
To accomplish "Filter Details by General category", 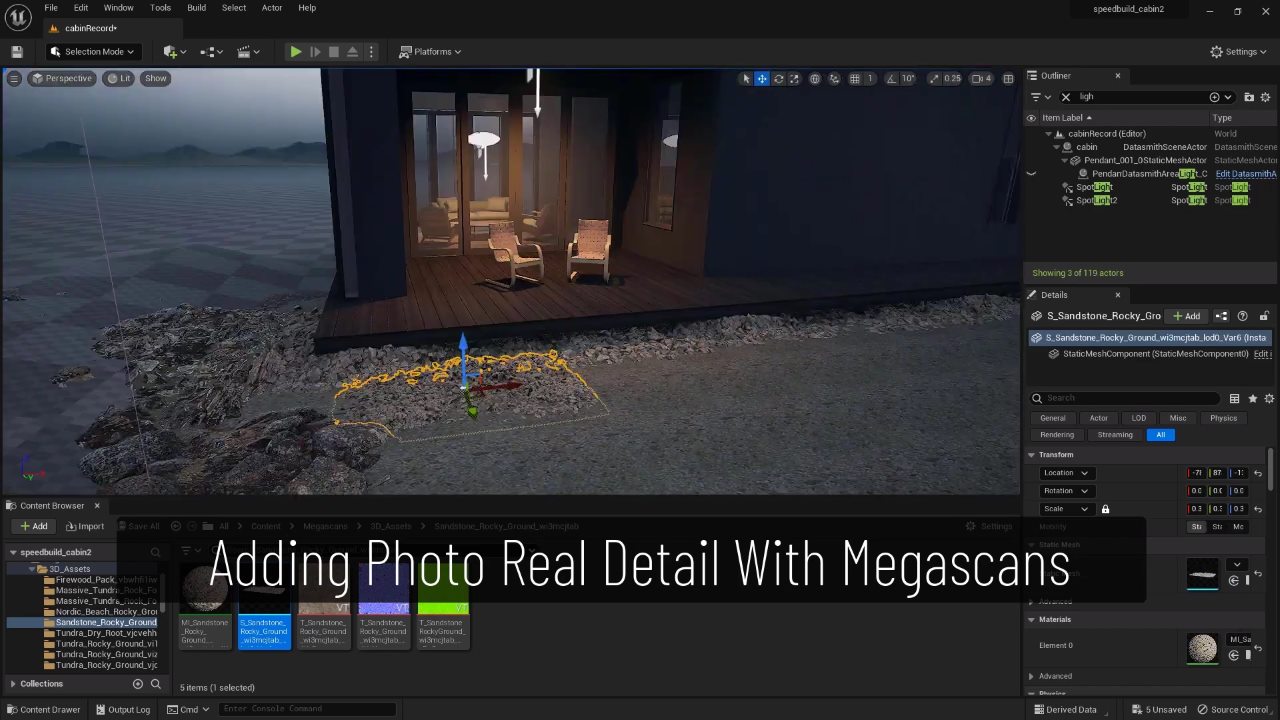I will coord(1052,418).
